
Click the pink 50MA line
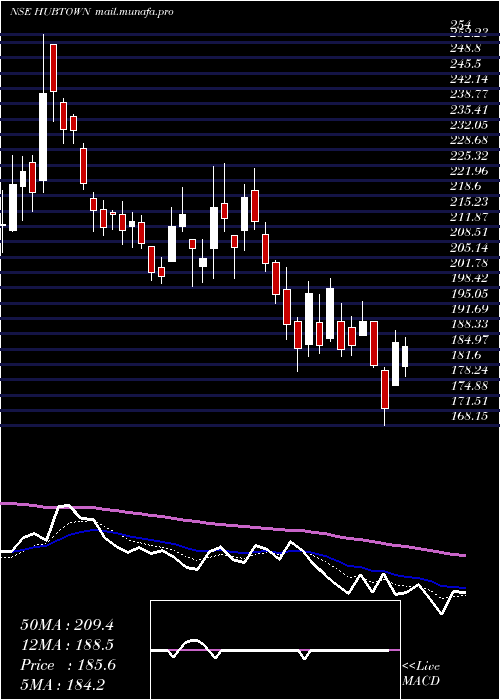point(232,525)
